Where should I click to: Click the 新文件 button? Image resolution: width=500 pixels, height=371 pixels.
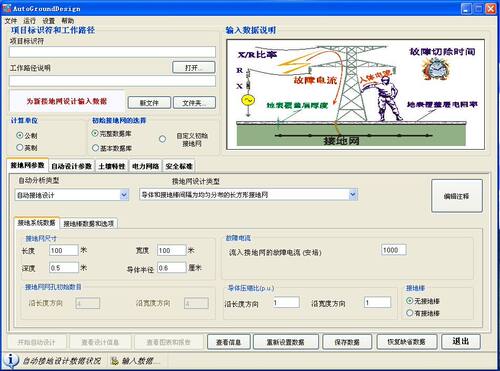[x=149, y=103]
